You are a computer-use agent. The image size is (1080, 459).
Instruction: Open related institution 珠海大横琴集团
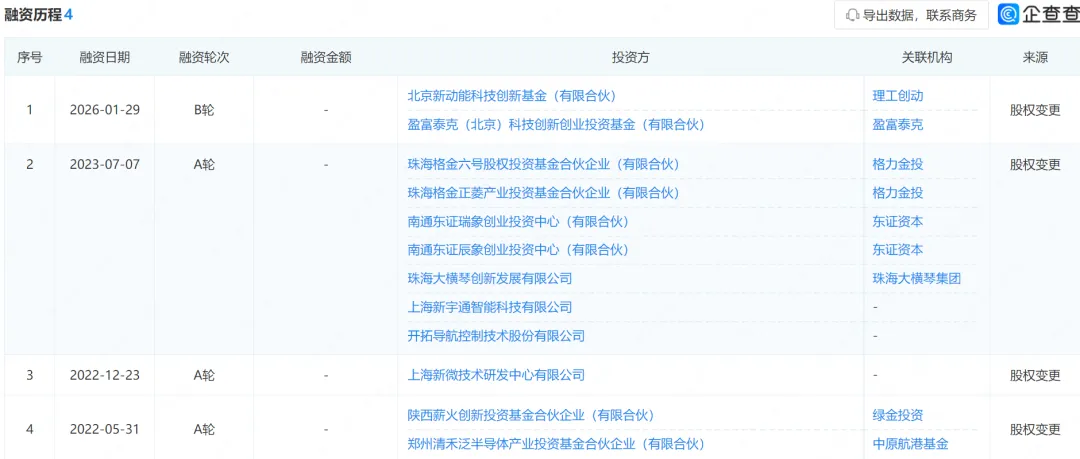pyautogui.click(x=916, y=278)
